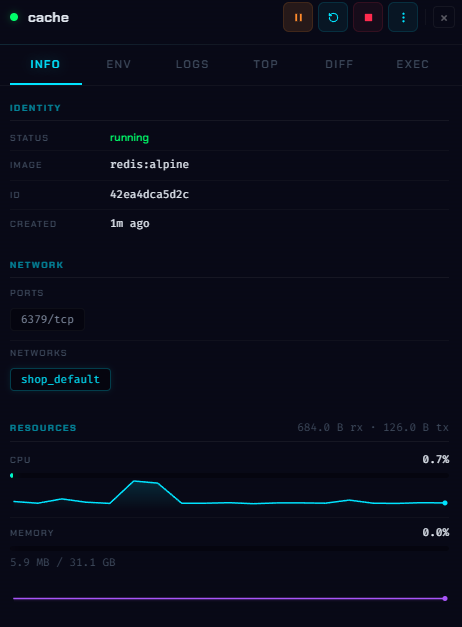Screen dimensions: 462x627
Task: Click the 6379/tcp port chip
Action: click(47, 319)
